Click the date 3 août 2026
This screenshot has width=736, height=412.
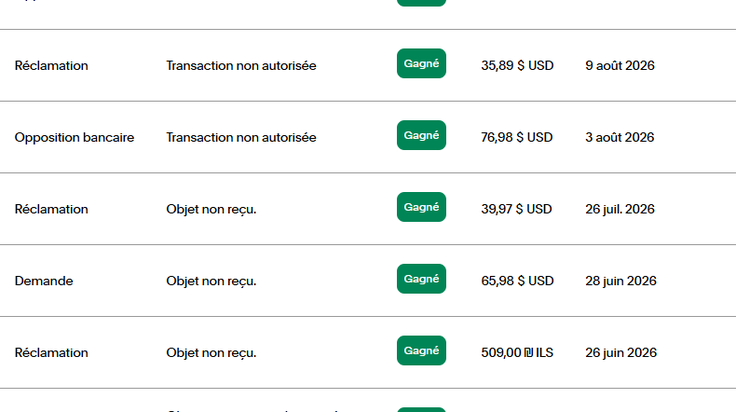[x=620, y=137]
